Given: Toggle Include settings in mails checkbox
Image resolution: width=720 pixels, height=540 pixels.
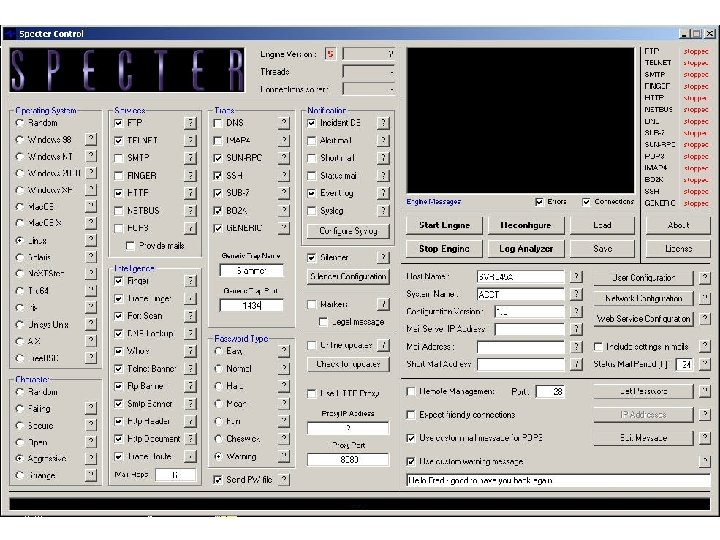Looking at the screenshot, I should pos(598,346).
